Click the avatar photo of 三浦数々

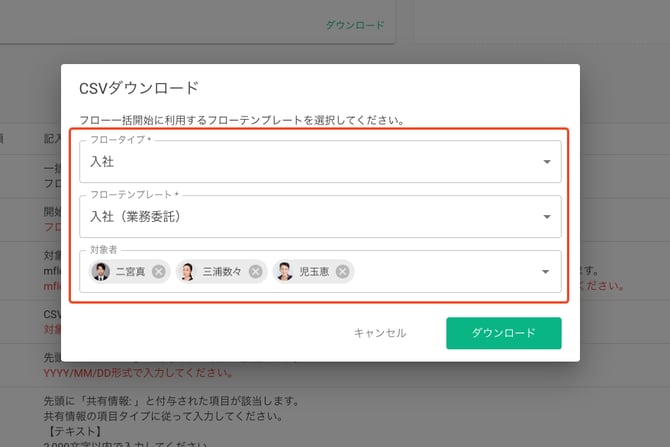click(188, 272)
